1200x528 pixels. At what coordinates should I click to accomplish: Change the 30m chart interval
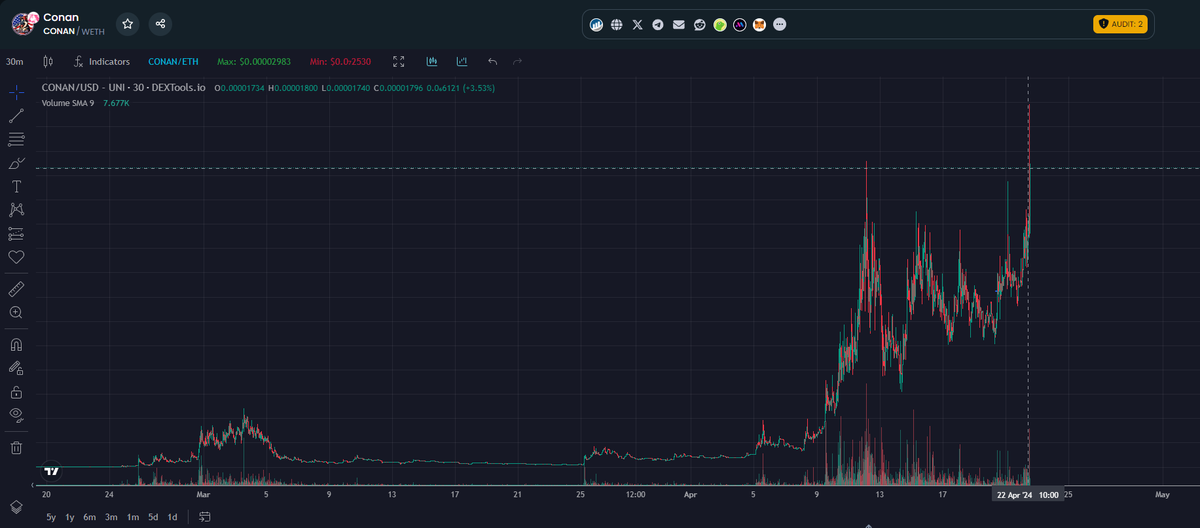[15, 62]
